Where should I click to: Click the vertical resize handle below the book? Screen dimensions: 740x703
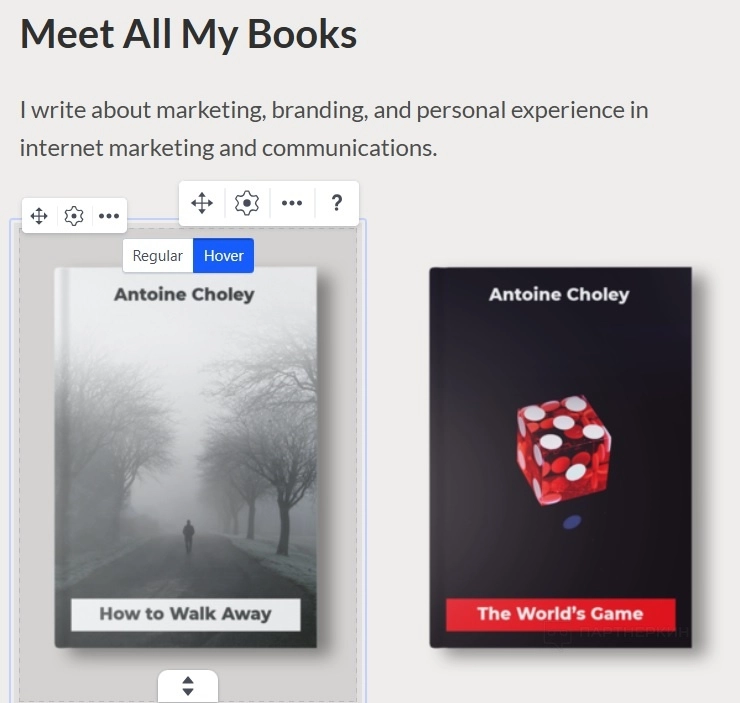coord(188,686)
